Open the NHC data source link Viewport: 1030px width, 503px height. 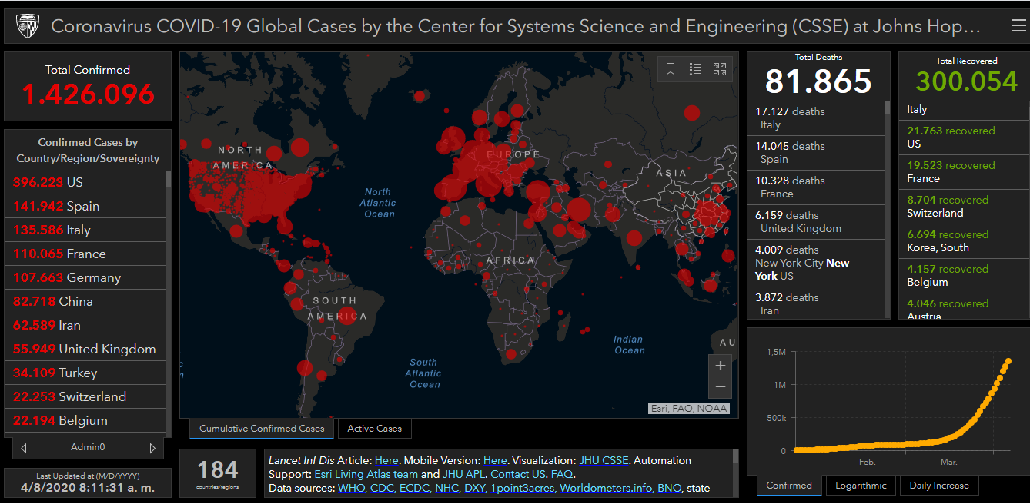pos(447,489)
